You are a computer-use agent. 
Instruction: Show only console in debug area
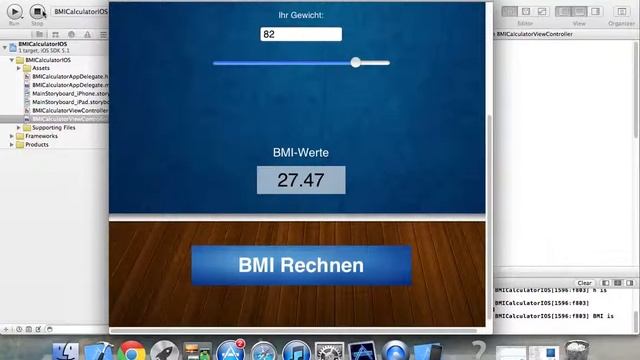coord(630,283)
